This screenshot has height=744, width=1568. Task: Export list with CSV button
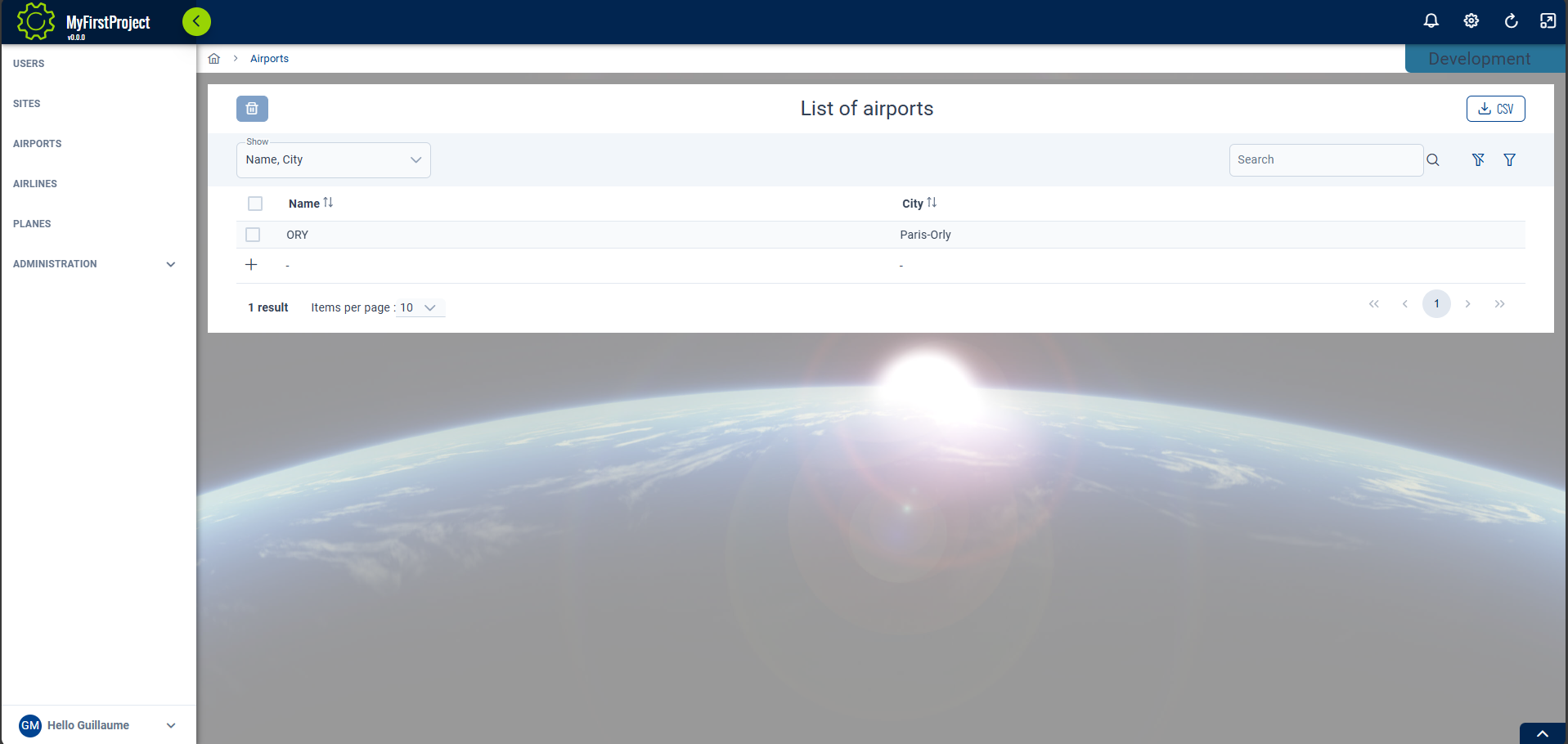(x=1495, y=109)
